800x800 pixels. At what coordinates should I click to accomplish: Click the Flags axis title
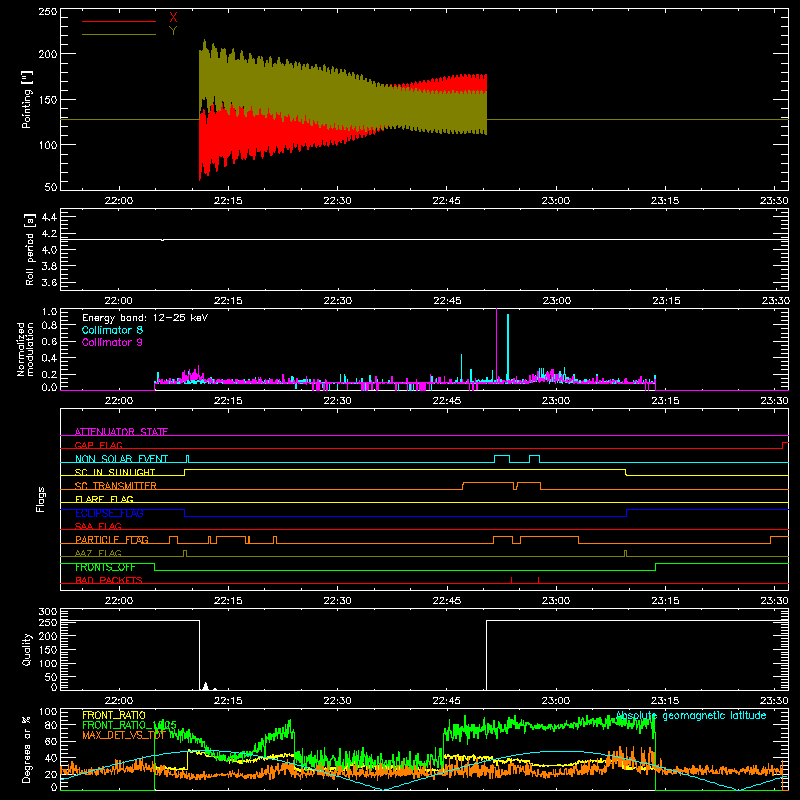click(41, 499)
